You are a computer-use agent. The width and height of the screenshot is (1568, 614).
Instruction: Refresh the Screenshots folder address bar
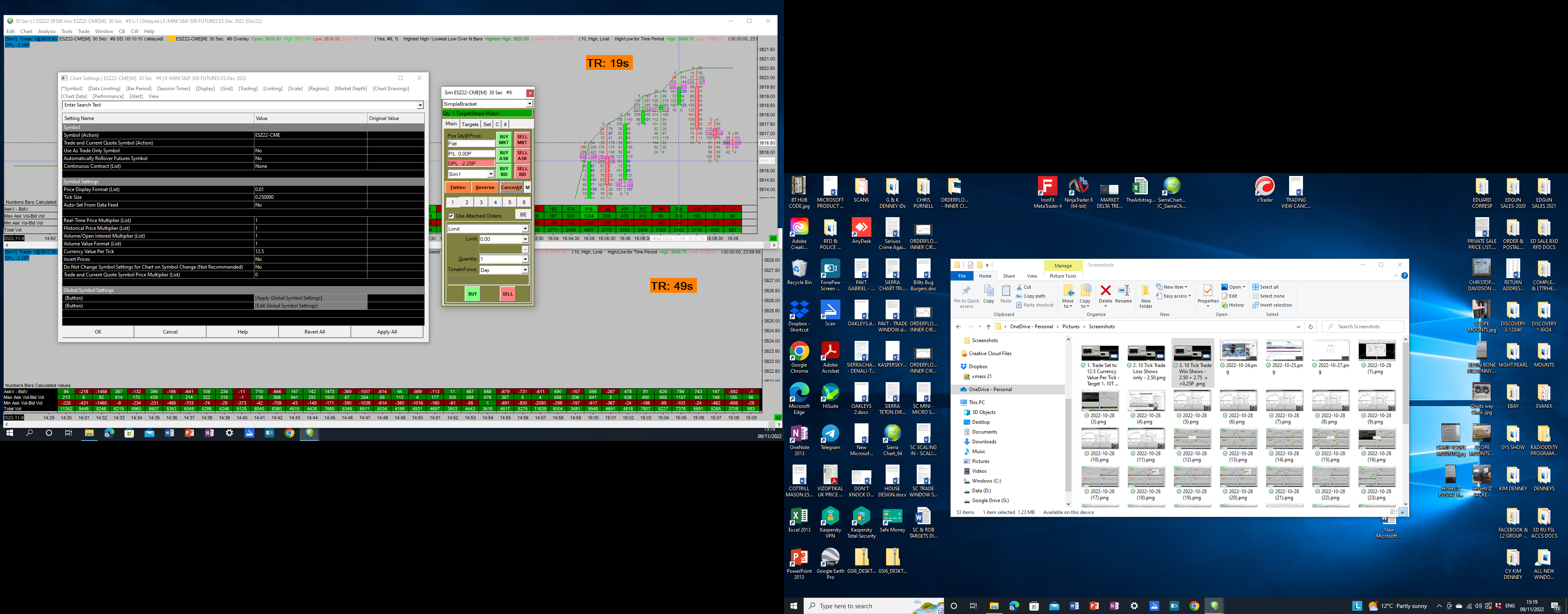(x=1311, y=327)
